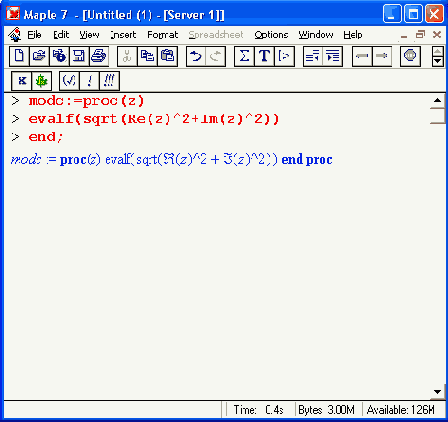Insert text with the T icon
Viewport: 448px width, 422px height.
click(x=264, y=56)
